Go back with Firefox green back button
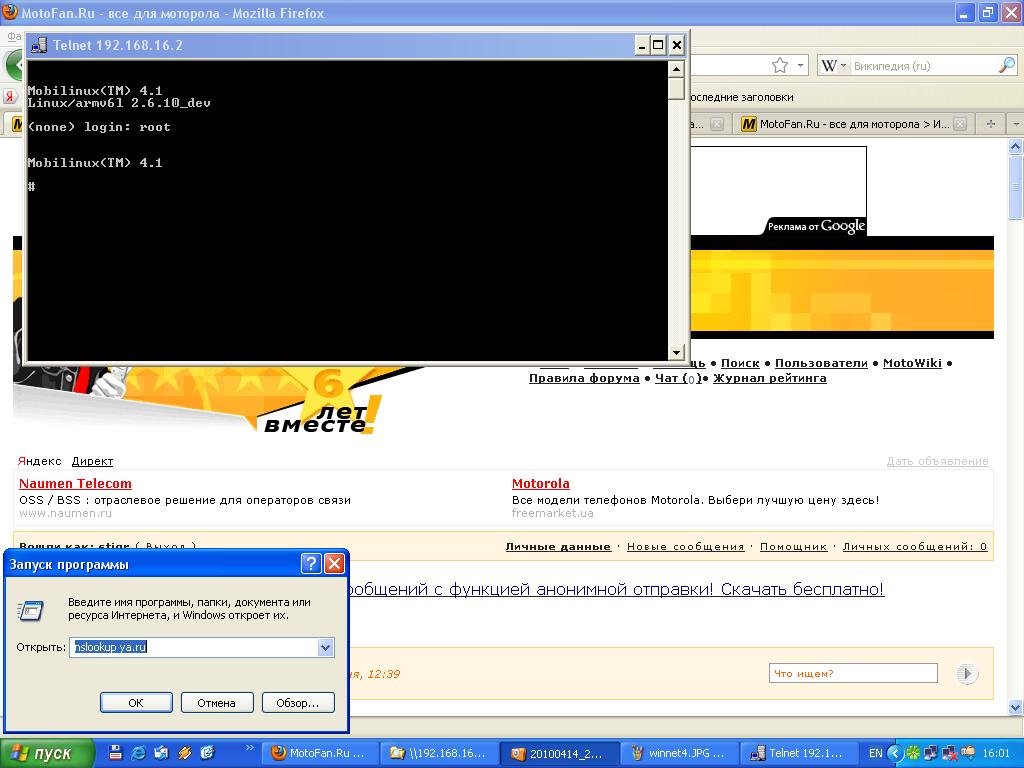 (x=13, y=65)
